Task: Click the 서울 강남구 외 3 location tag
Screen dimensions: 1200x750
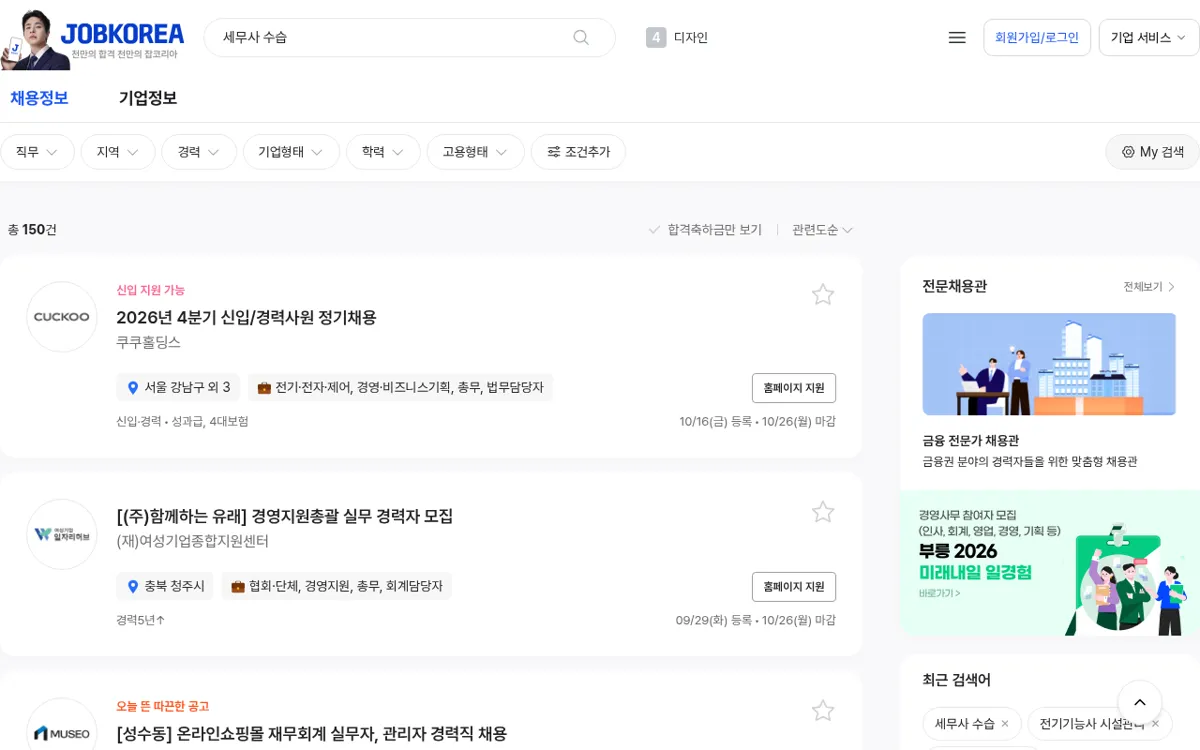Action: pos(178,387)
